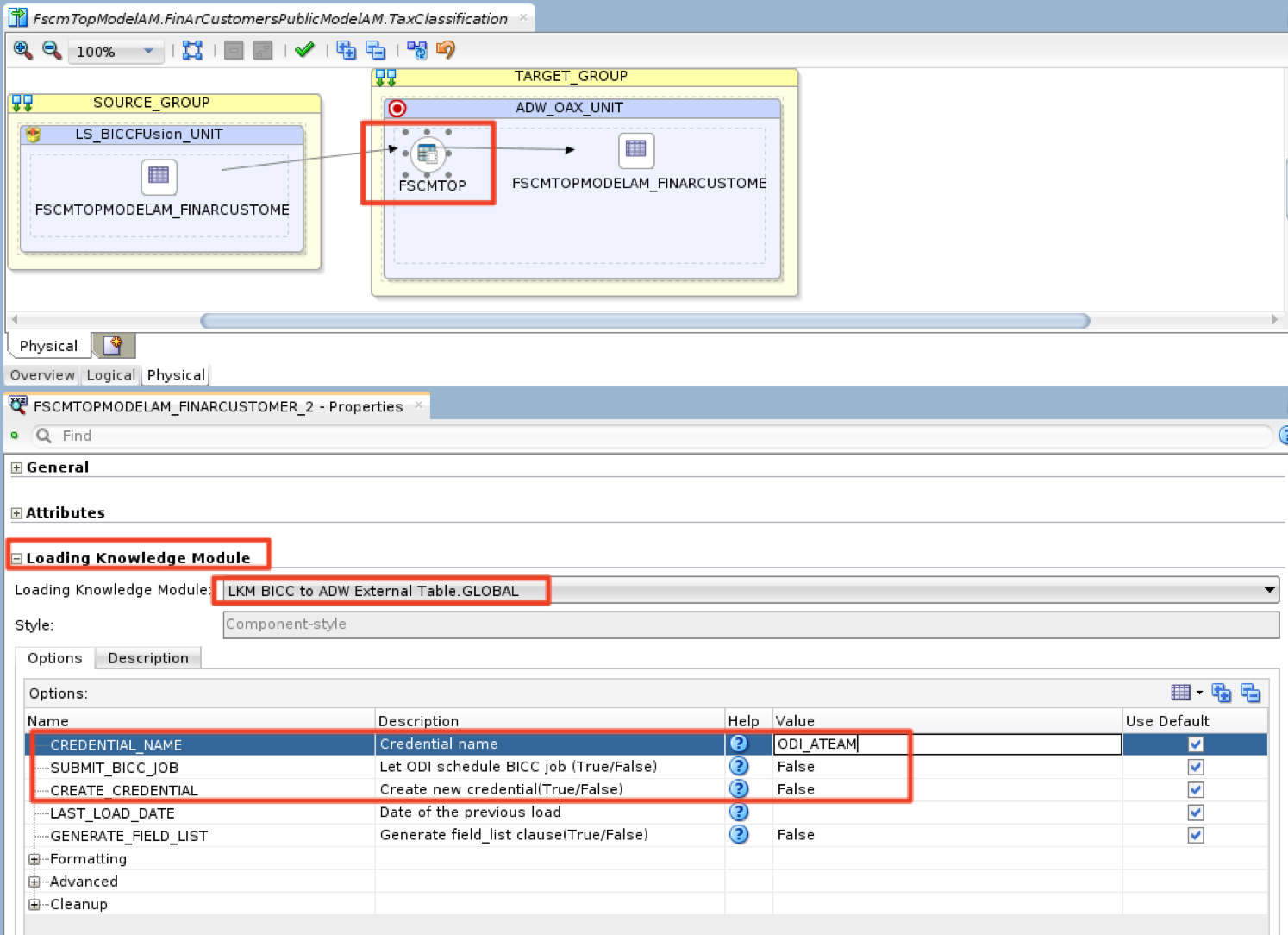Switch to the Logical tab
Screen dimensions: 1288x935
tap(110, 375)
